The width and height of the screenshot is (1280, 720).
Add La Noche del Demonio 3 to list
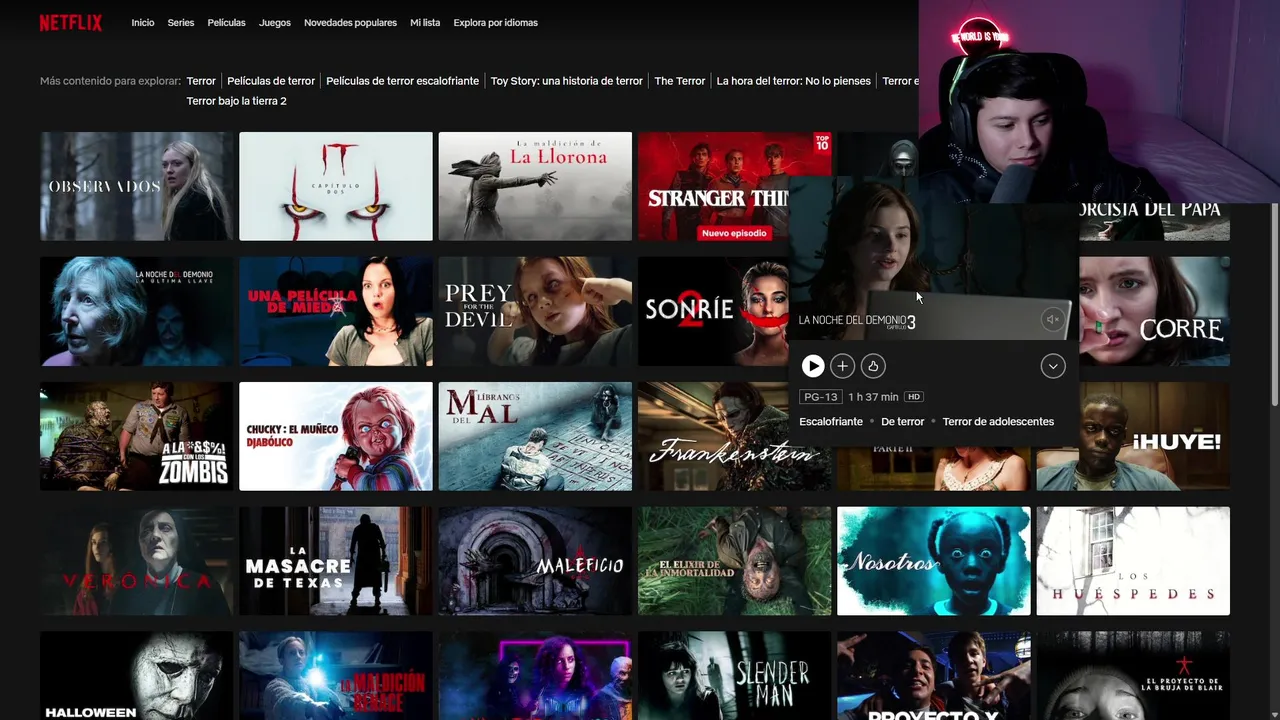[x=843, y=366]
